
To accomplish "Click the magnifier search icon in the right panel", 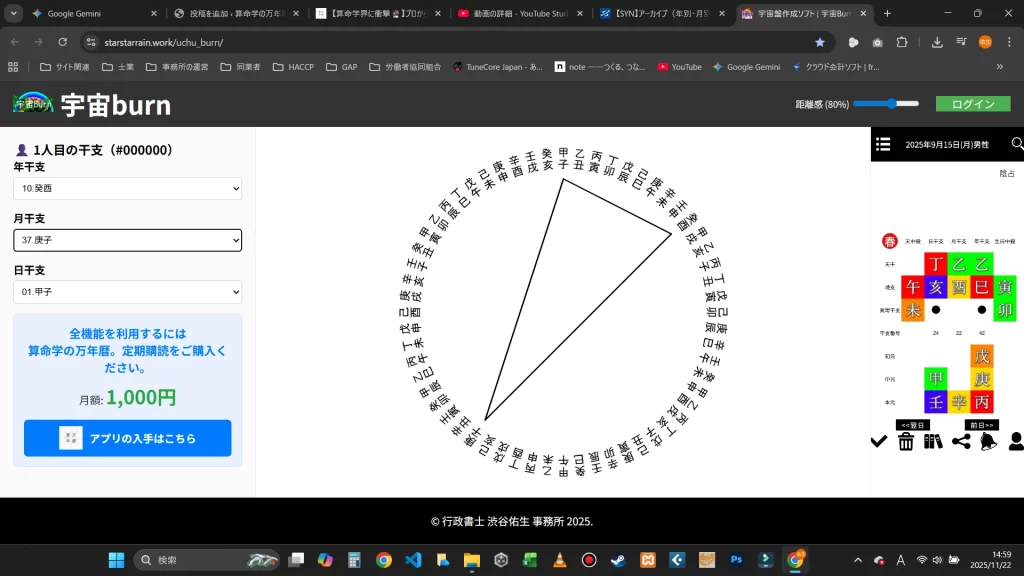I will tap(1017, 144).
